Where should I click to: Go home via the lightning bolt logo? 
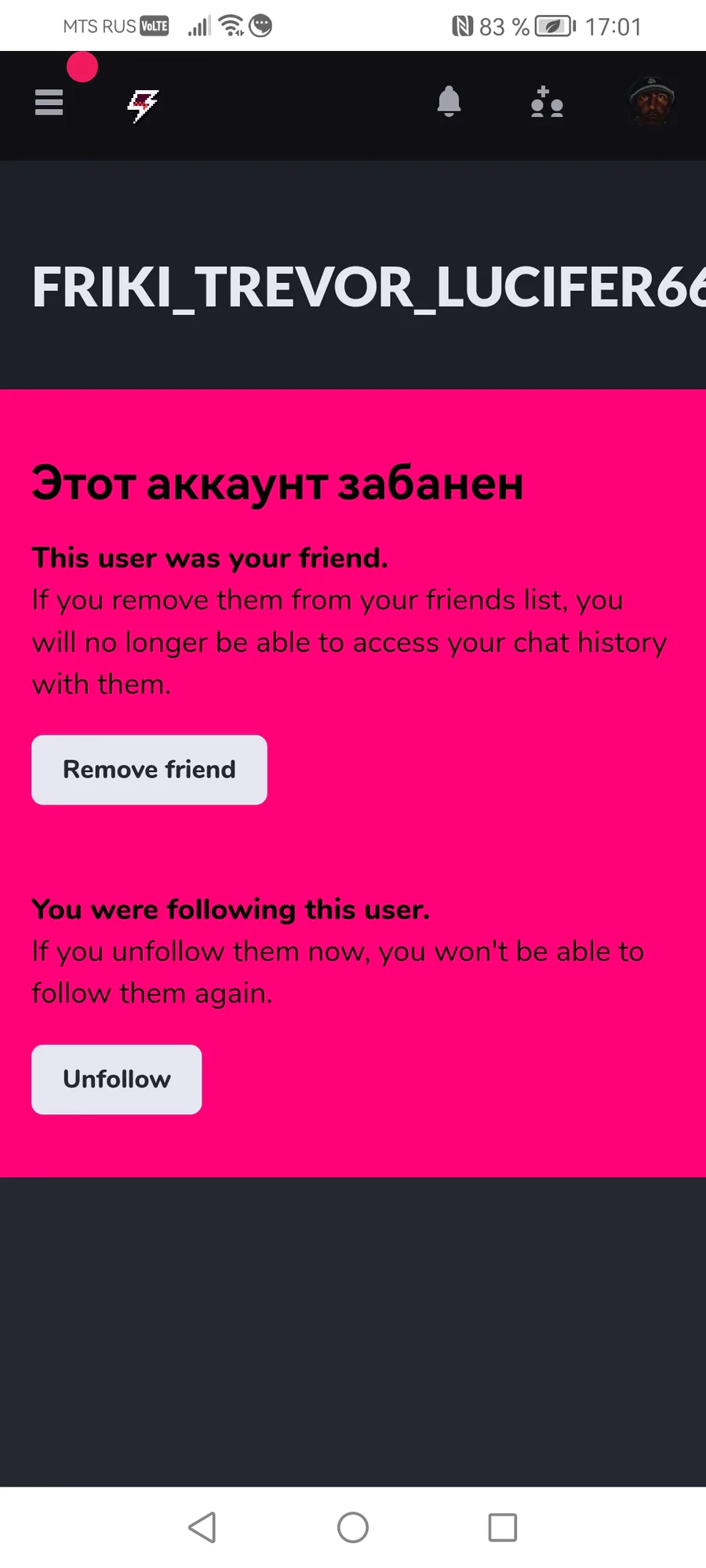pyautogui.click(x=143, y=105)
